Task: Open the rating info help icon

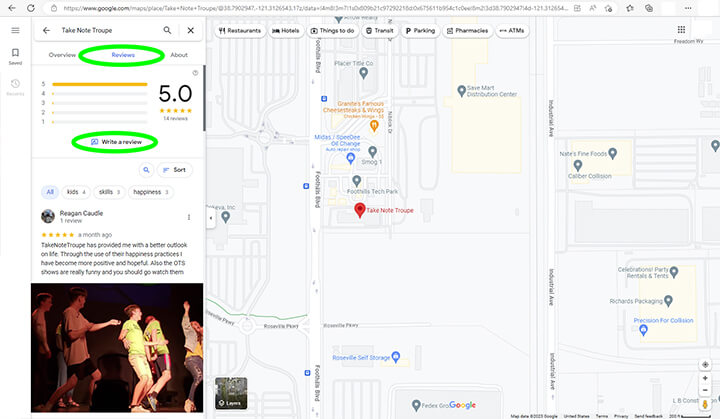Action: tap(195, 73)
